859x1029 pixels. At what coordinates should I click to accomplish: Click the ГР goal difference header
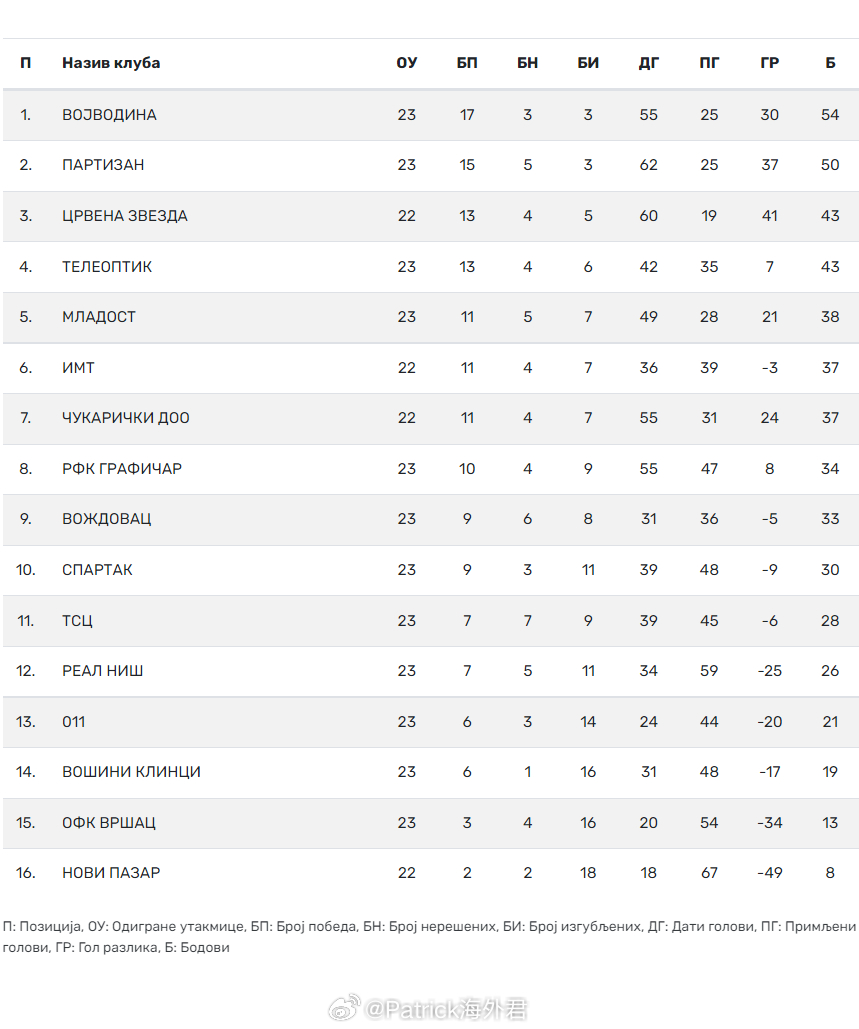[x=769, y=63]
